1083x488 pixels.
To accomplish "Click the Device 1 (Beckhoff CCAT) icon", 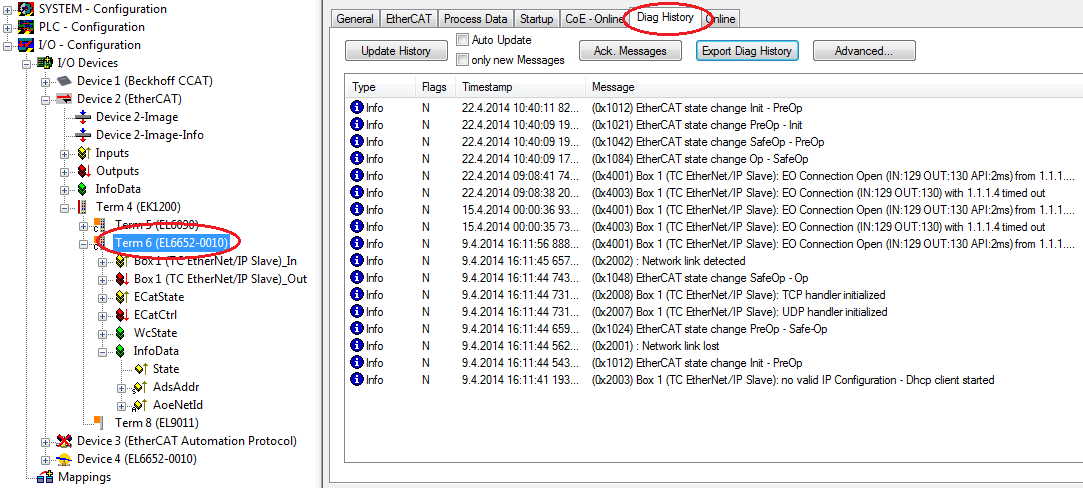I will click(64, 81).
